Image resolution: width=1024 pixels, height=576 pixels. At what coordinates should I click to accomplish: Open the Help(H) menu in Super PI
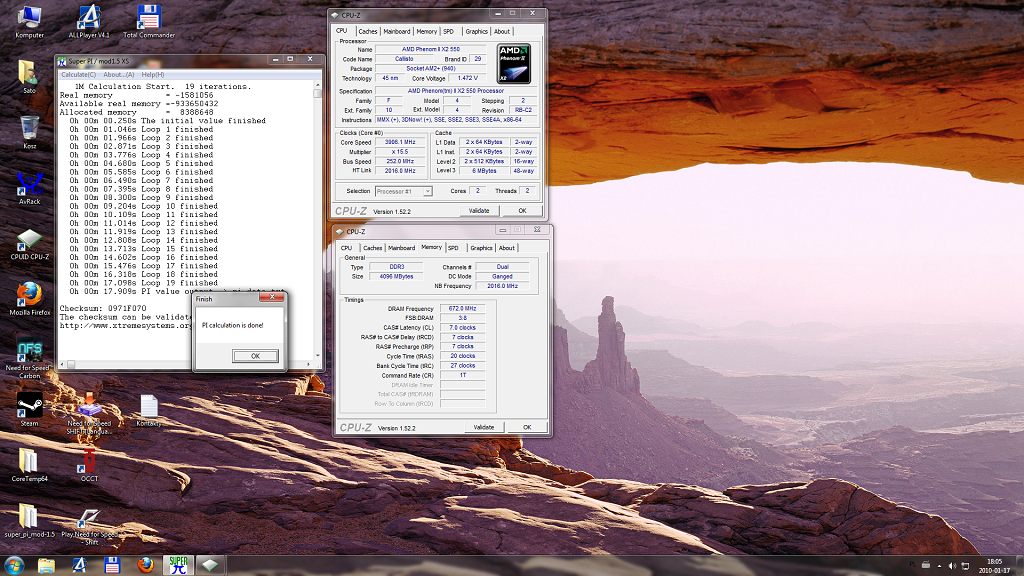coord(152,74)
